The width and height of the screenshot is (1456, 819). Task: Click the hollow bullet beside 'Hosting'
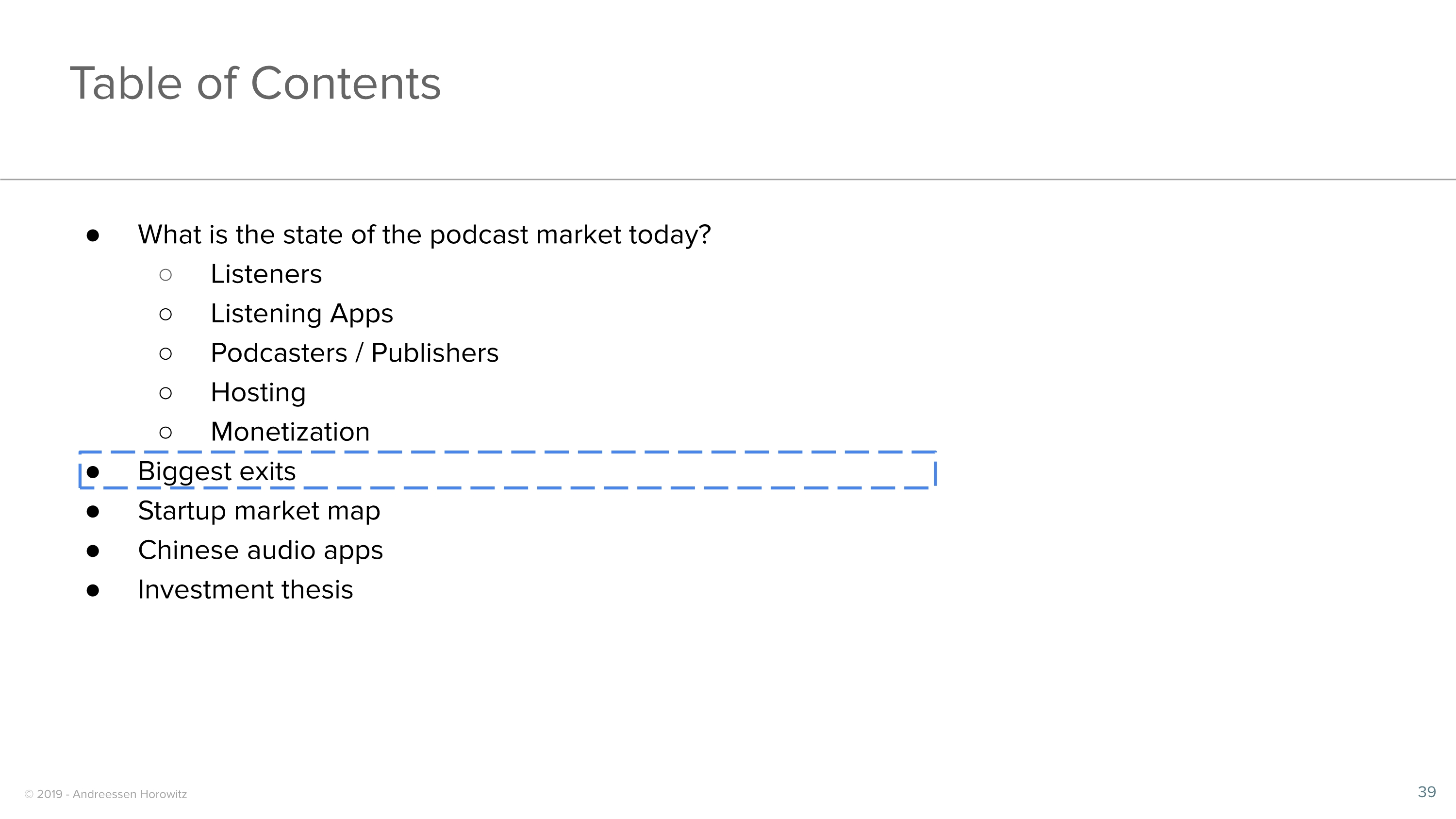tap(165, 393)
